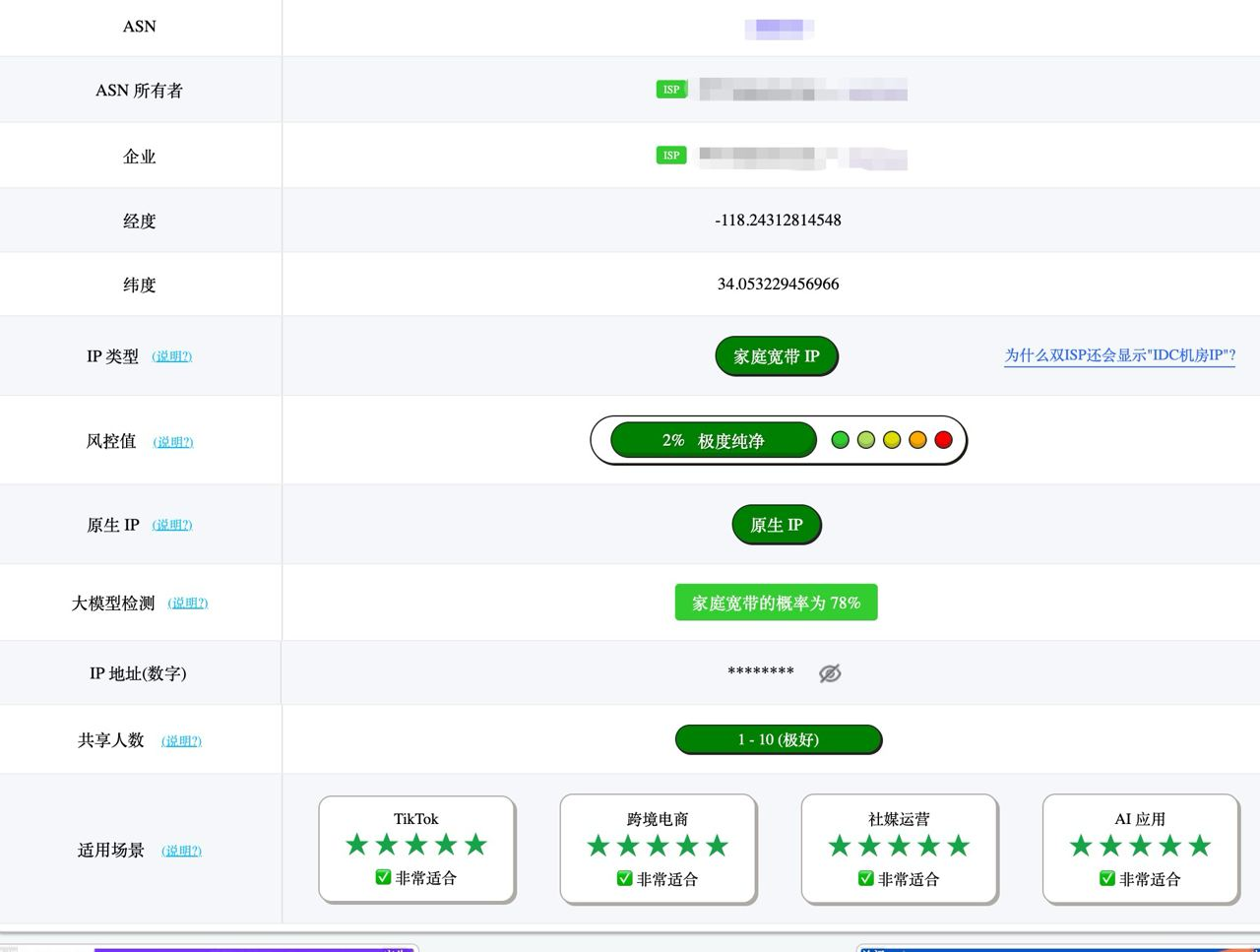Open the 说明? link beside 原生 IP
Screen dimensions: 1260x952
pos(172,525)
